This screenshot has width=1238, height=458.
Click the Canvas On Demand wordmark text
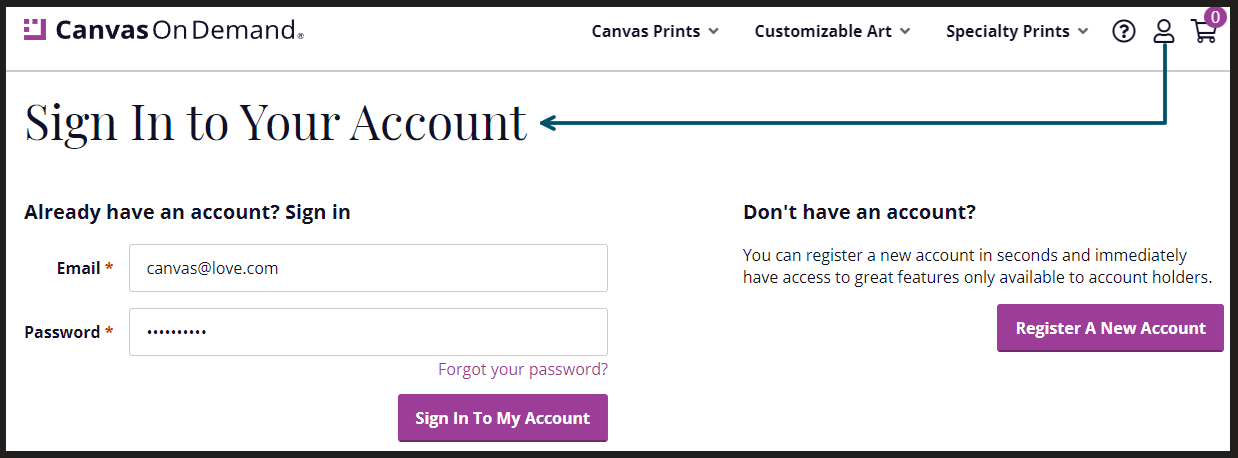coord(180,31)
